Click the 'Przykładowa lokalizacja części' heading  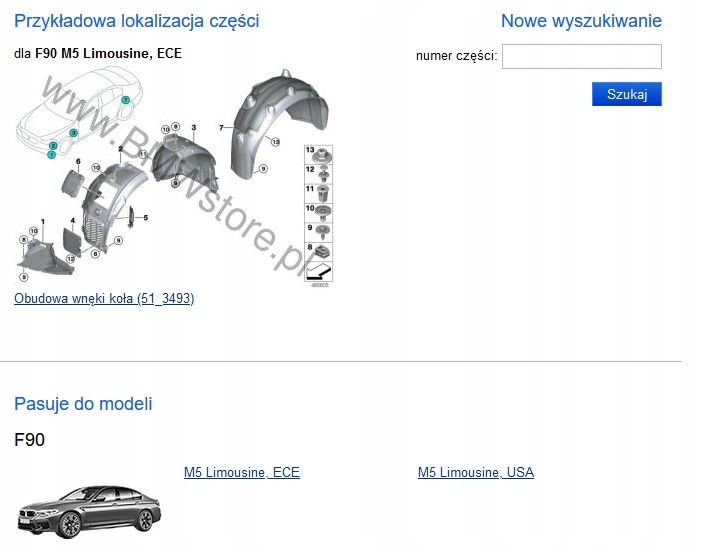pyautogui.click(x=137, y=21)
